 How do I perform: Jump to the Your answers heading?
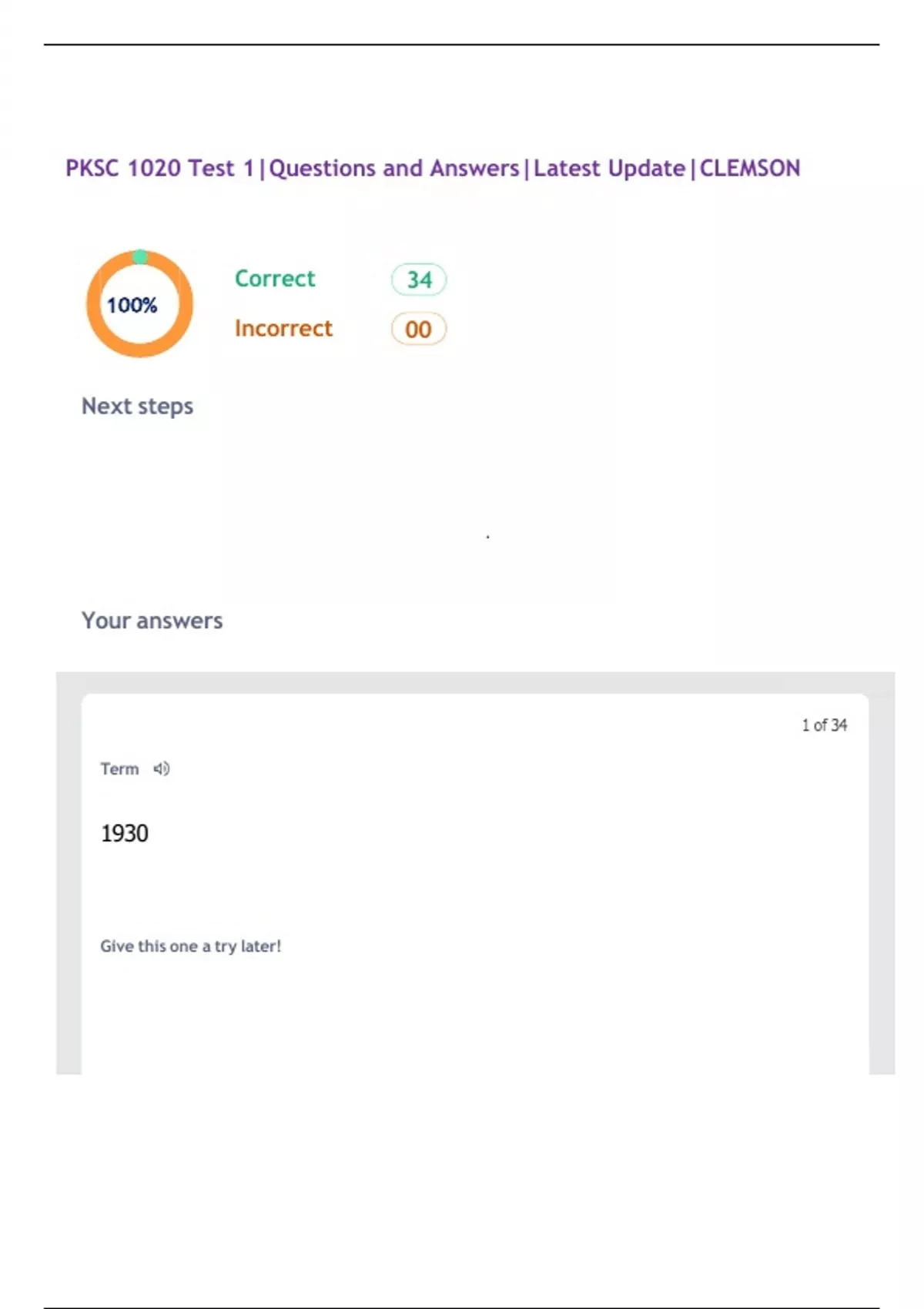[152, 621]
